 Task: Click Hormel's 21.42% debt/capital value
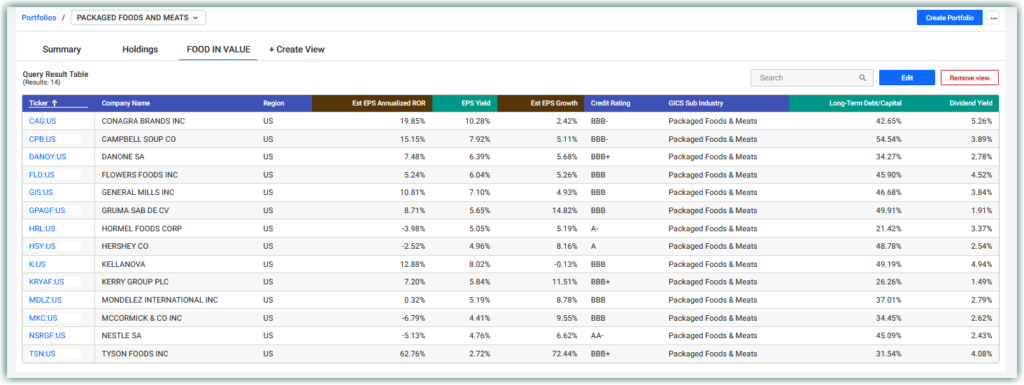890,228
